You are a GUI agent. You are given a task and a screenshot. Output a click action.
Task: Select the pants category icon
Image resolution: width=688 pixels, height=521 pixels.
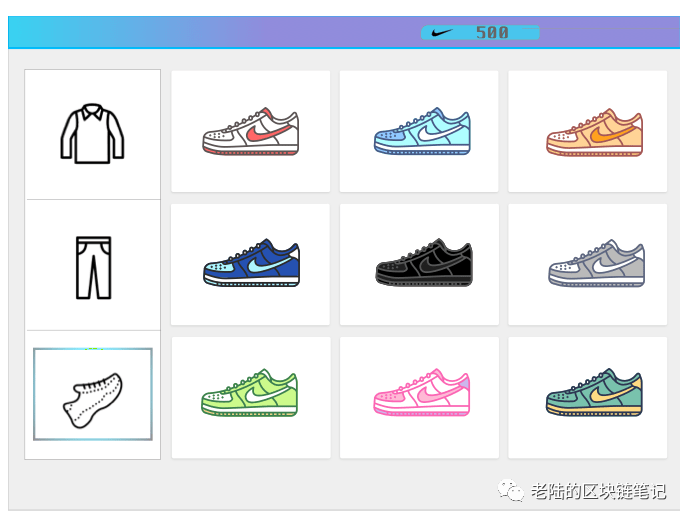93,268
